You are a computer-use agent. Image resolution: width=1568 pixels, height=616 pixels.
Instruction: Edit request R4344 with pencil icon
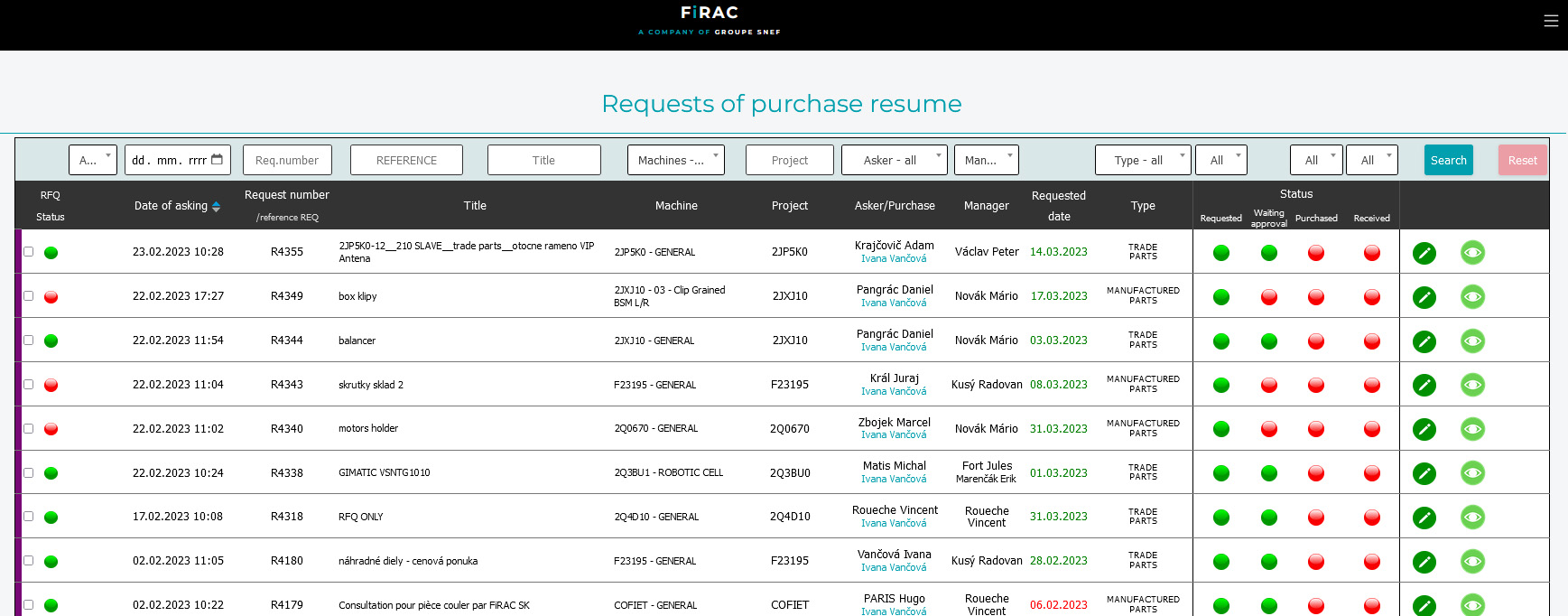tap(1424, 341)
